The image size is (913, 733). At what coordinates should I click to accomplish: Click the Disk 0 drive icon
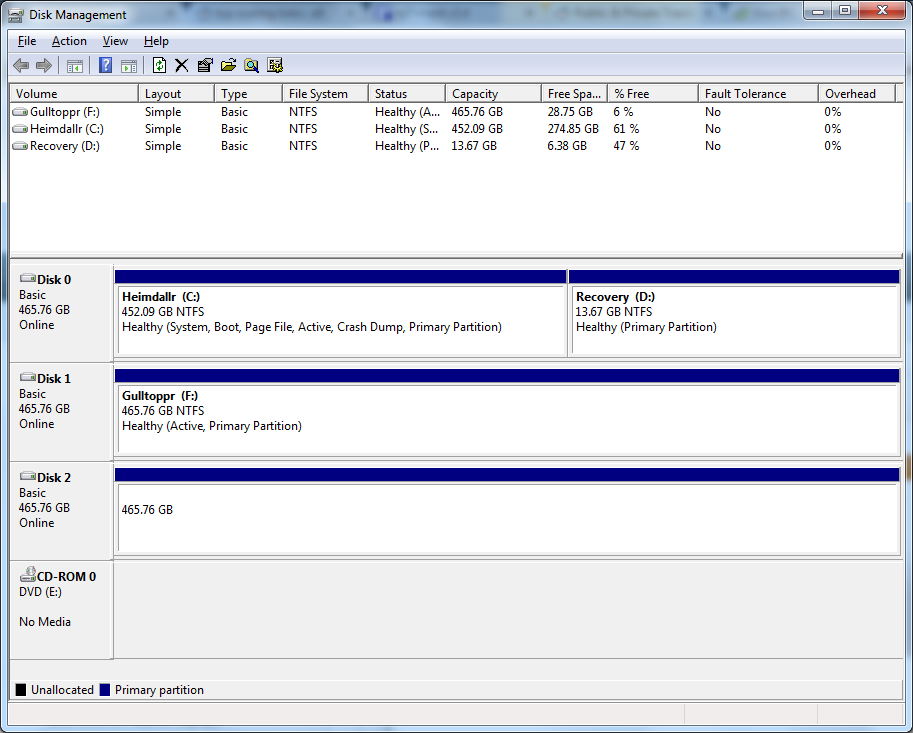(x=27, y=278)
